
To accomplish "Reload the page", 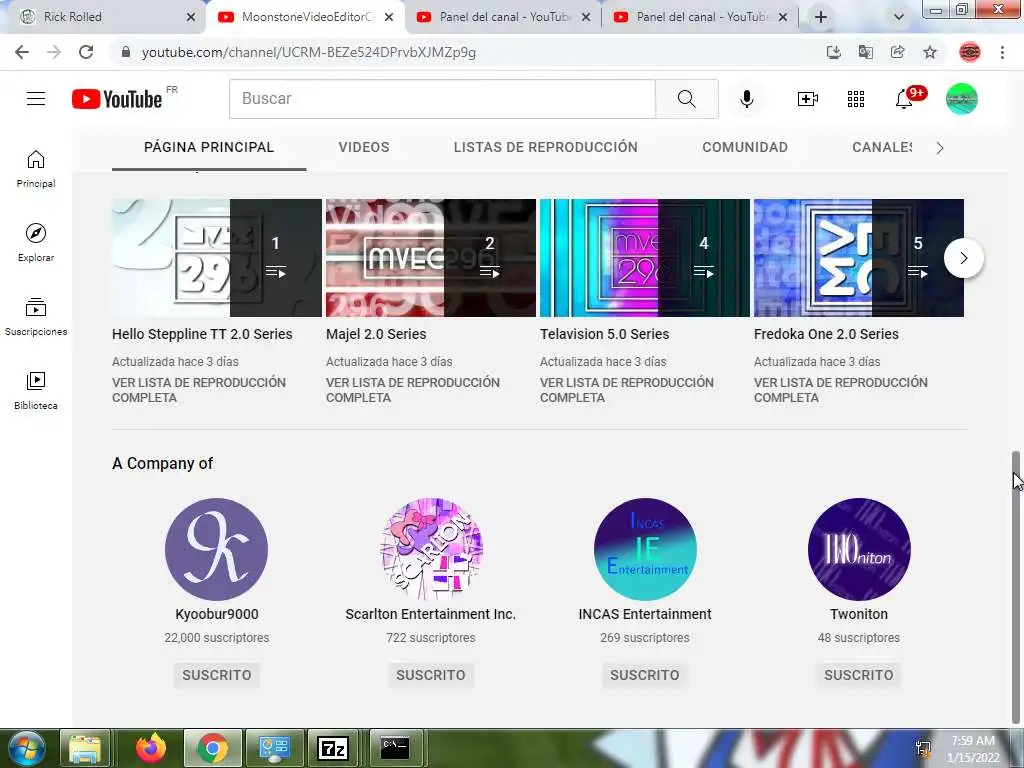I will coord(86,52).
